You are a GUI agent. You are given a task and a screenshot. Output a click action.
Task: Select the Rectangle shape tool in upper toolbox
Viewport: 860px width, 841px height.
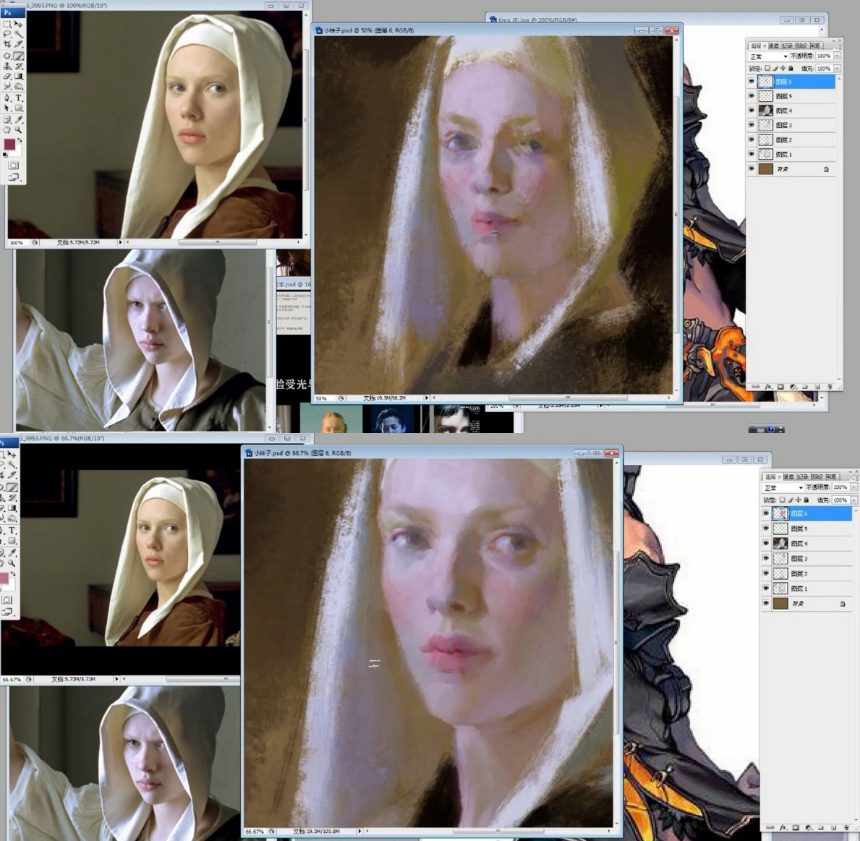point(18,108)
